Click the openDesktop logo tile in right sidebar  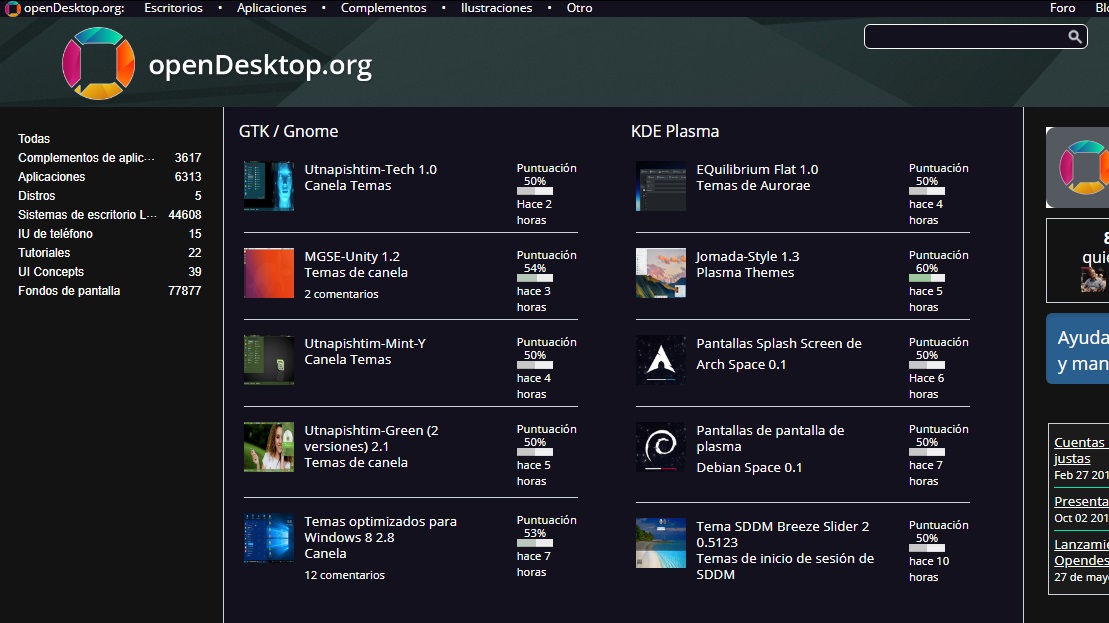coord(1077,168)
